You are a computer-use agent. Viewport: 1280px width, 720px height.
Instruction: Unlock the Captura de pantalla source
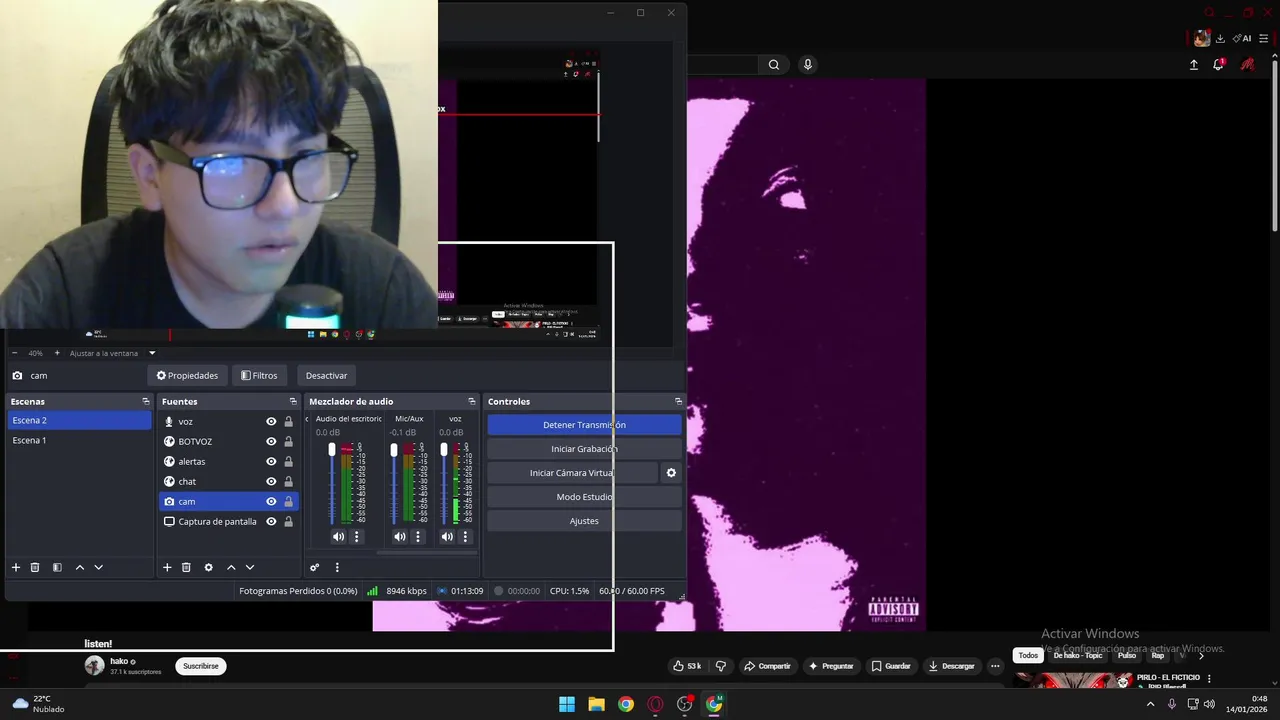tap(289, 522)
